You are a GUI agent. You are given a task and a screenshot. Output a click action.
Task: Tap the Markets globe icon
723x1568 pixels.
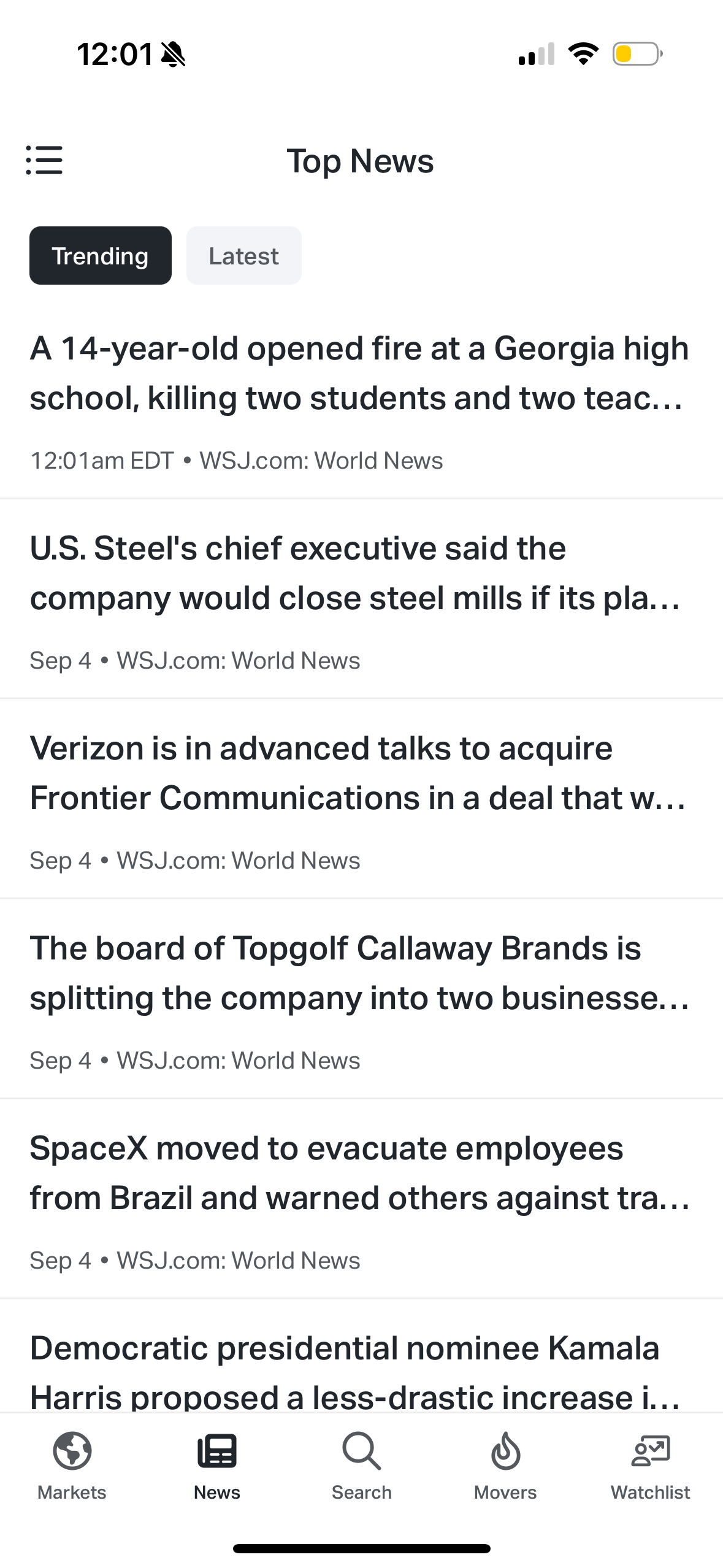coord(72,1451)
